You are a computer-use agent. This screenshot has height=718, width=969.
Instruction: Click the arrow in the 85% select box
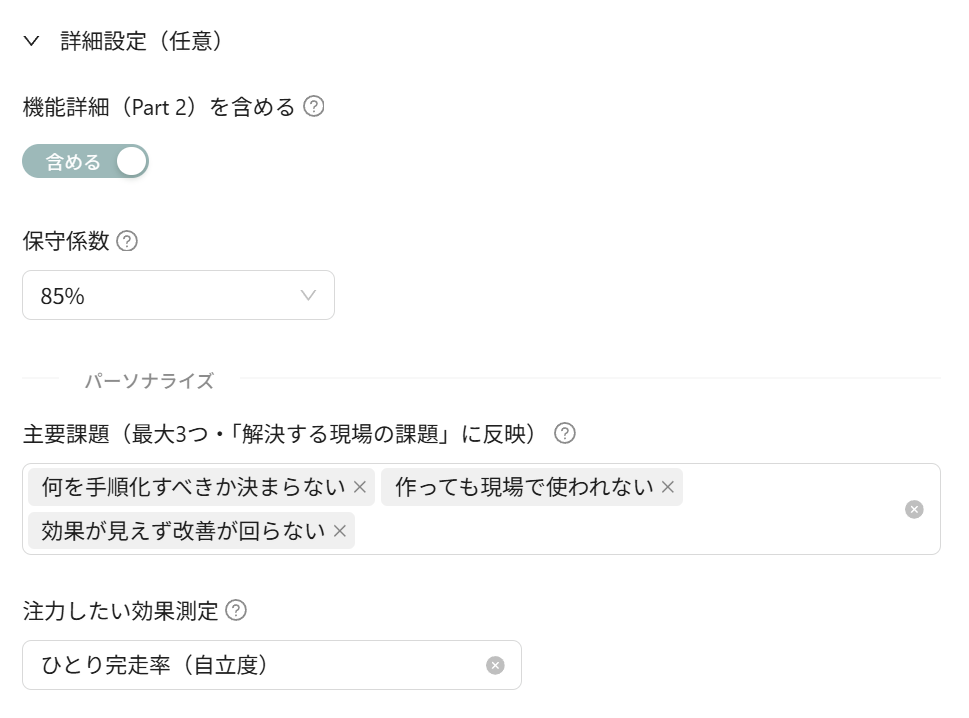pyautogui.click(x=308, y=295)
